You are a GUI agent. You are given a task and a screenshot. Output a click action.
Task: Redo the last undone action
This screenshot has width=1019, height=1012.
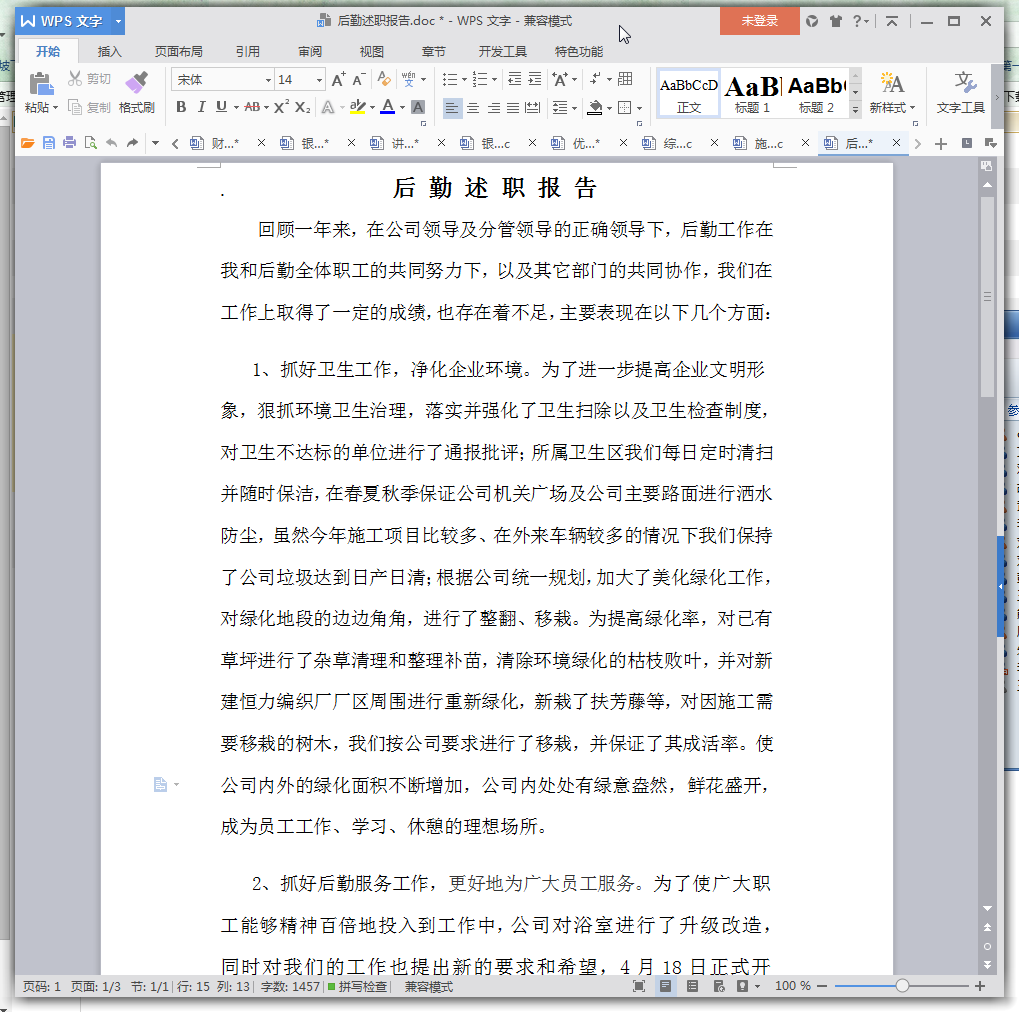point(133,143)
